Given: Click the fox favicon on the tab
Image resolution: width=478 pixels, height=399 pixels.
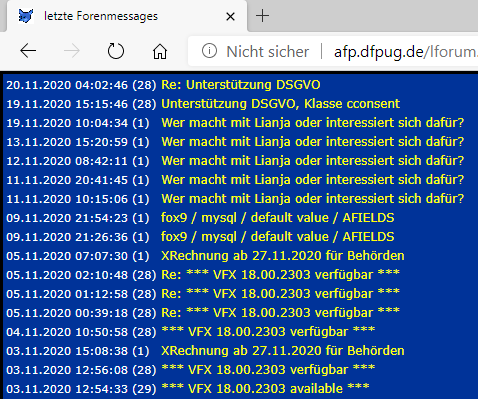Looking at the screenshot, I should click(26, 16).
